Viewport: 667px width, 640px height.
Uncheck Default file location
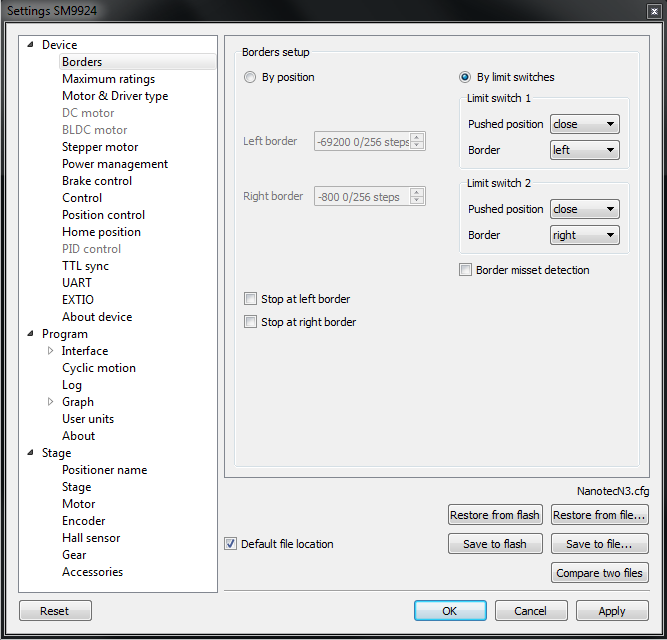[x=231, y=544]
